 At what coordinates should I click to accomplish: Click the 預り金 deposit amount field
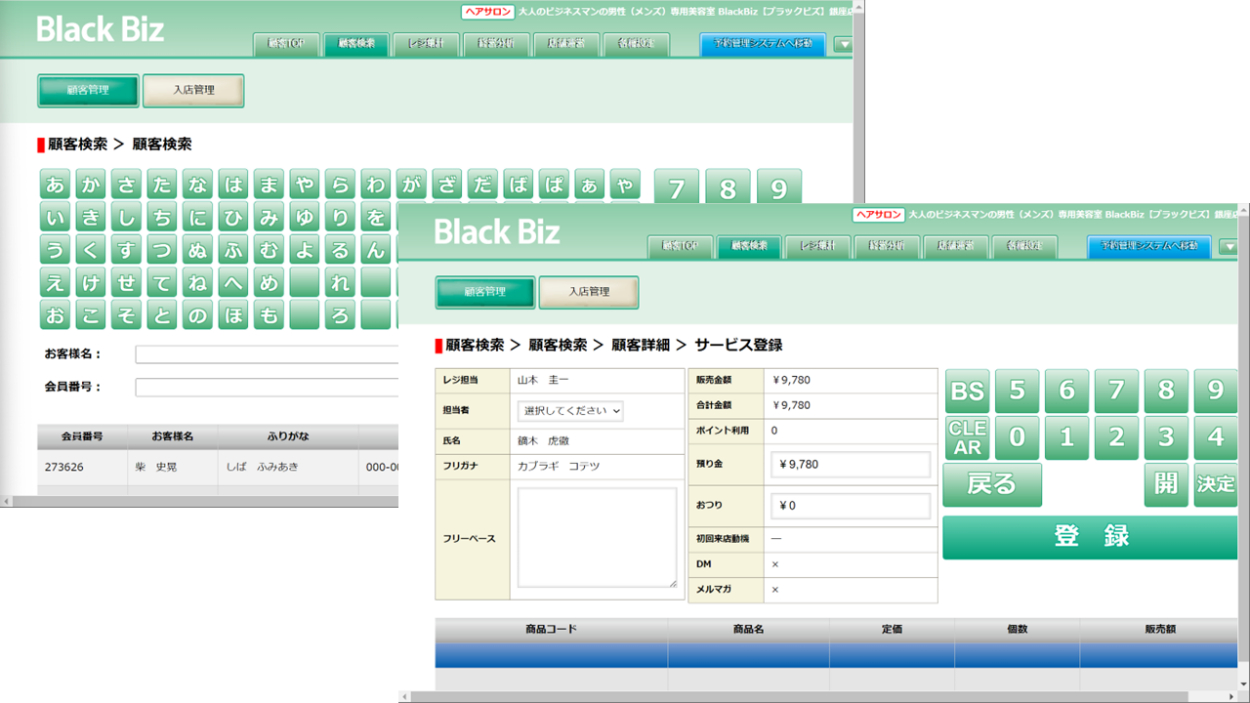[850, 465]
